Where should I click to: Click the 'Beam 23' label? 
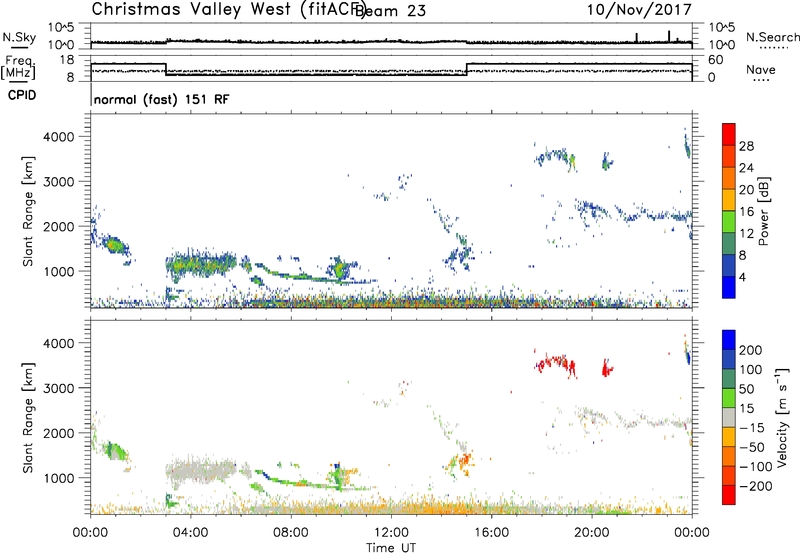pos(390,11)
